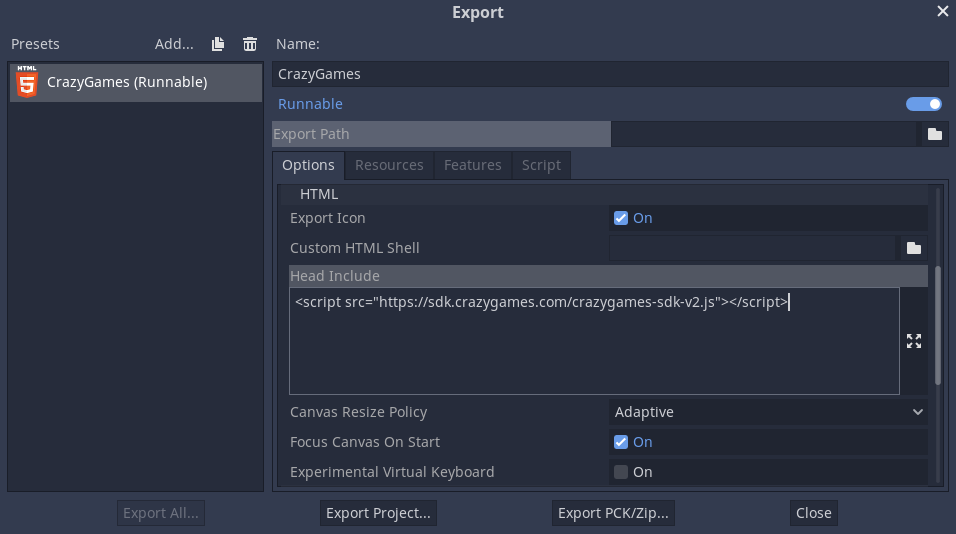Image resolution: width=956 pixels, height=534 pixels.
Task: Click Export All... button
Action: click(x=161, y=513)
